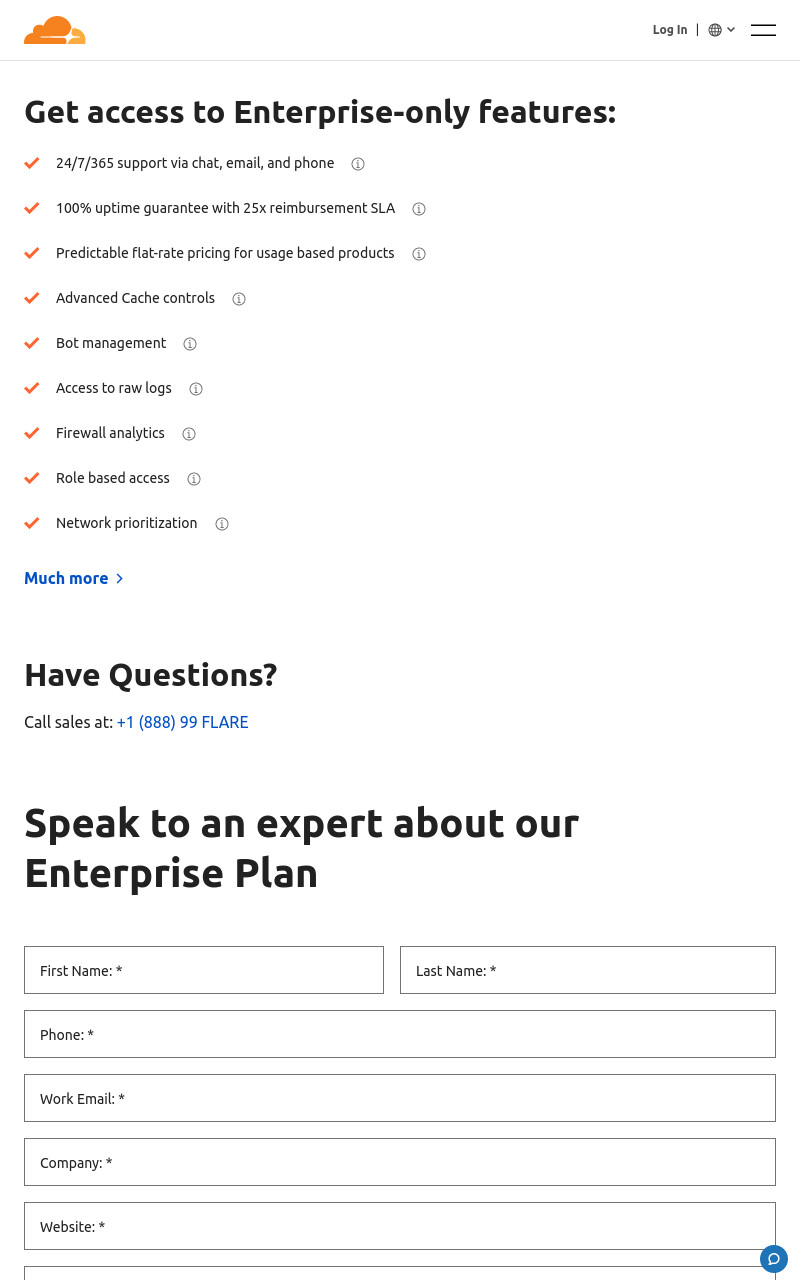Focus the First Name input field

point(204,970)
